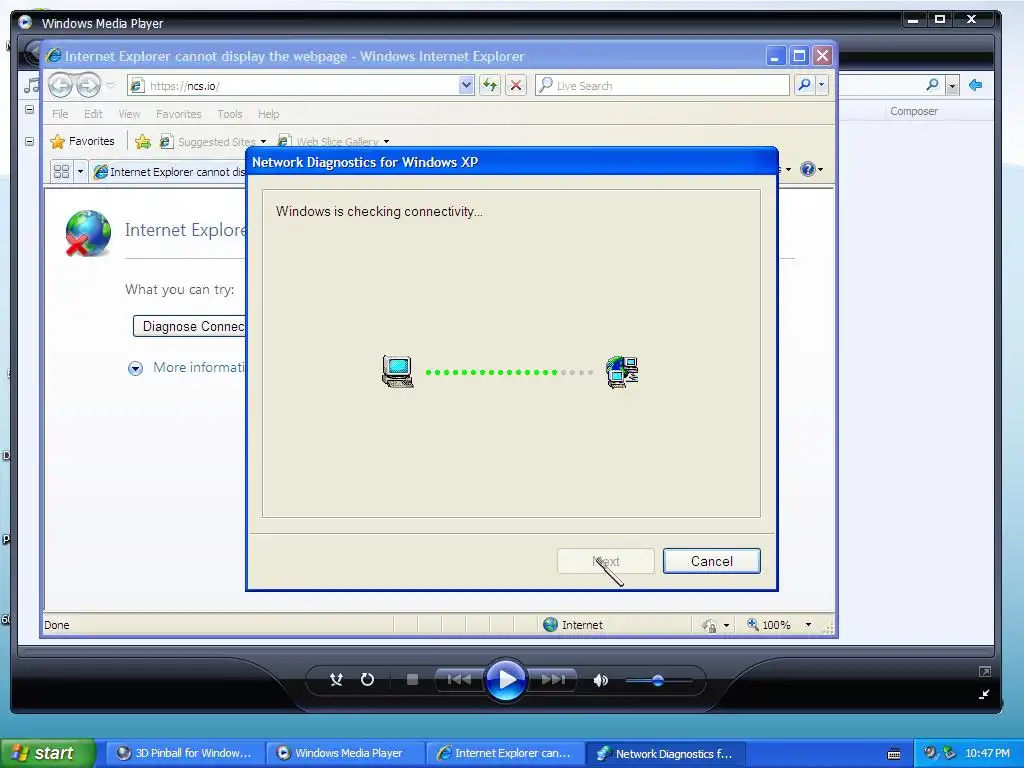Click the More information link text

point(199,367)
